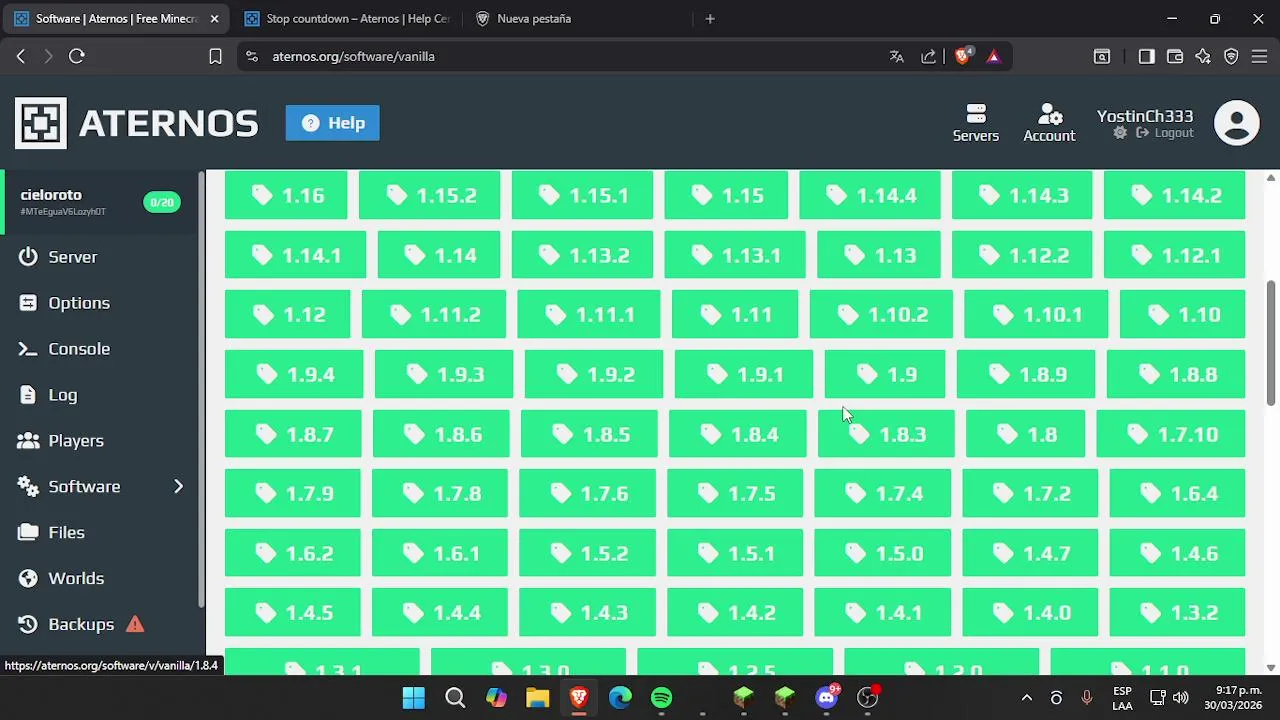This screenshot has width=1280, height=720.
Task: Open the Servers list icon
Action: (976, 114)
